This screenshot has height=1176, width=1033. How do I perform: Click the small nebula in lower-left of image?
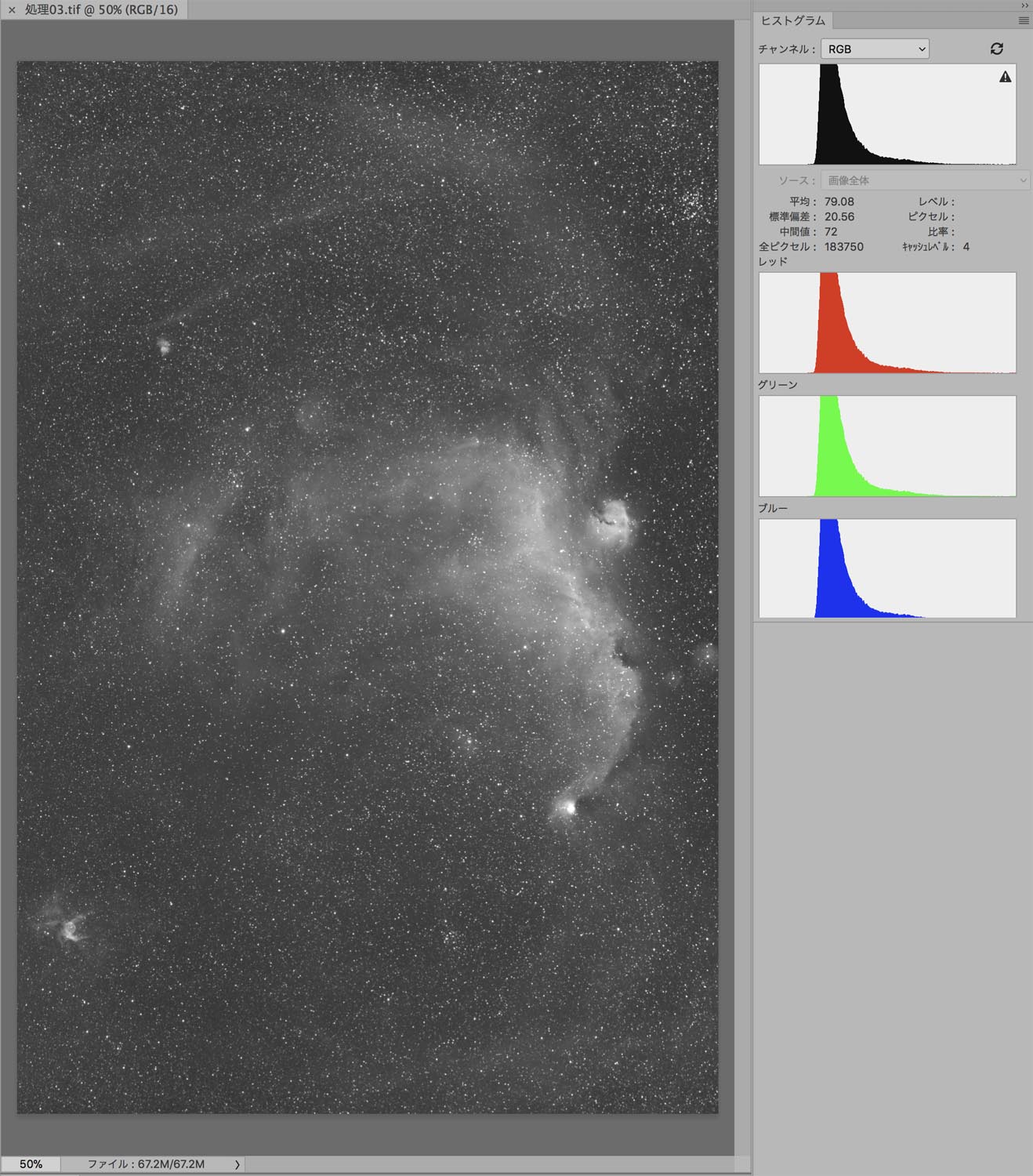click(x=68, y=927)
